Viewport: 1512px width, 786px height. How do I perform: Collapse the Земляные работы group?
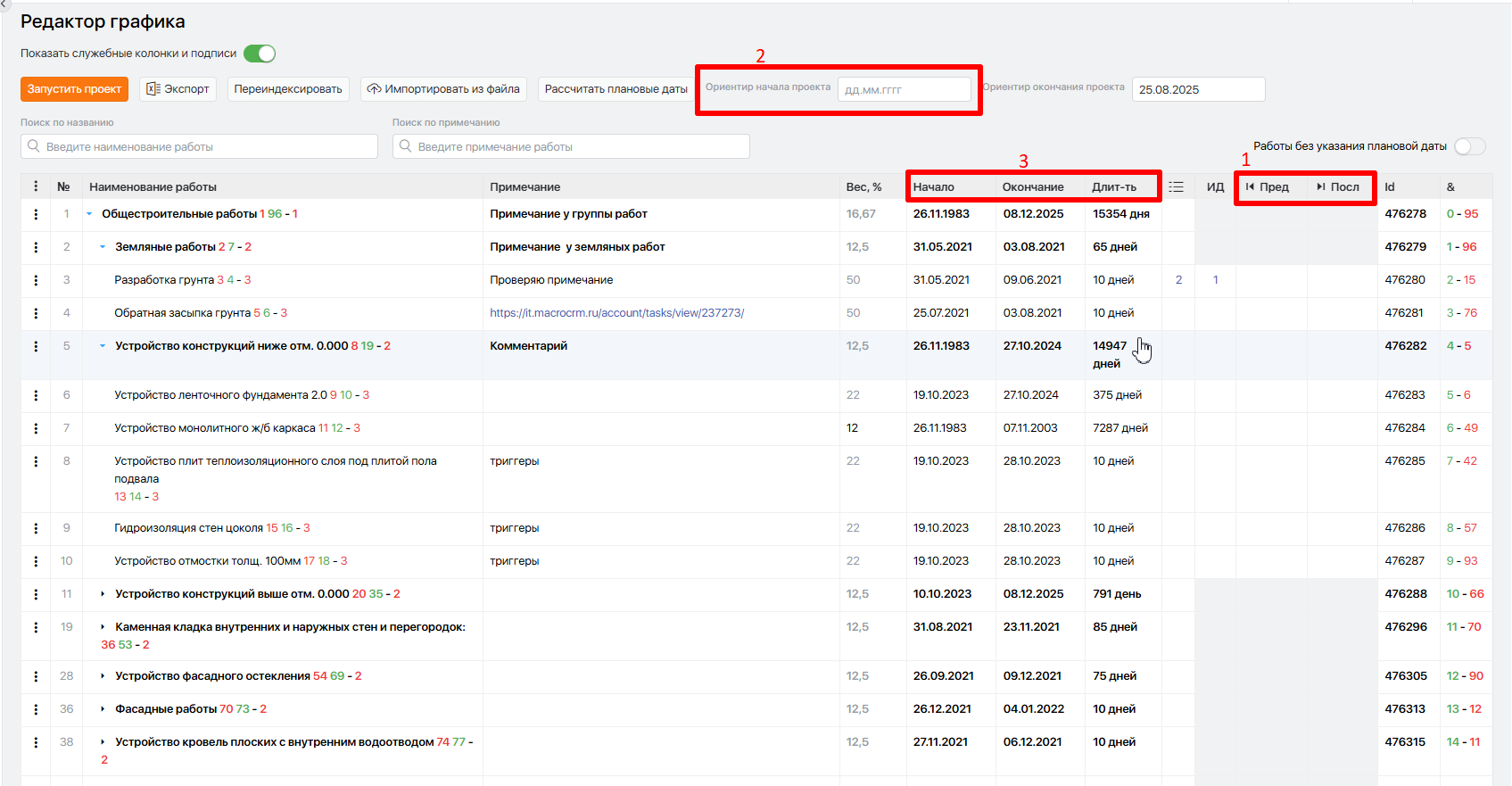point(103,247)
